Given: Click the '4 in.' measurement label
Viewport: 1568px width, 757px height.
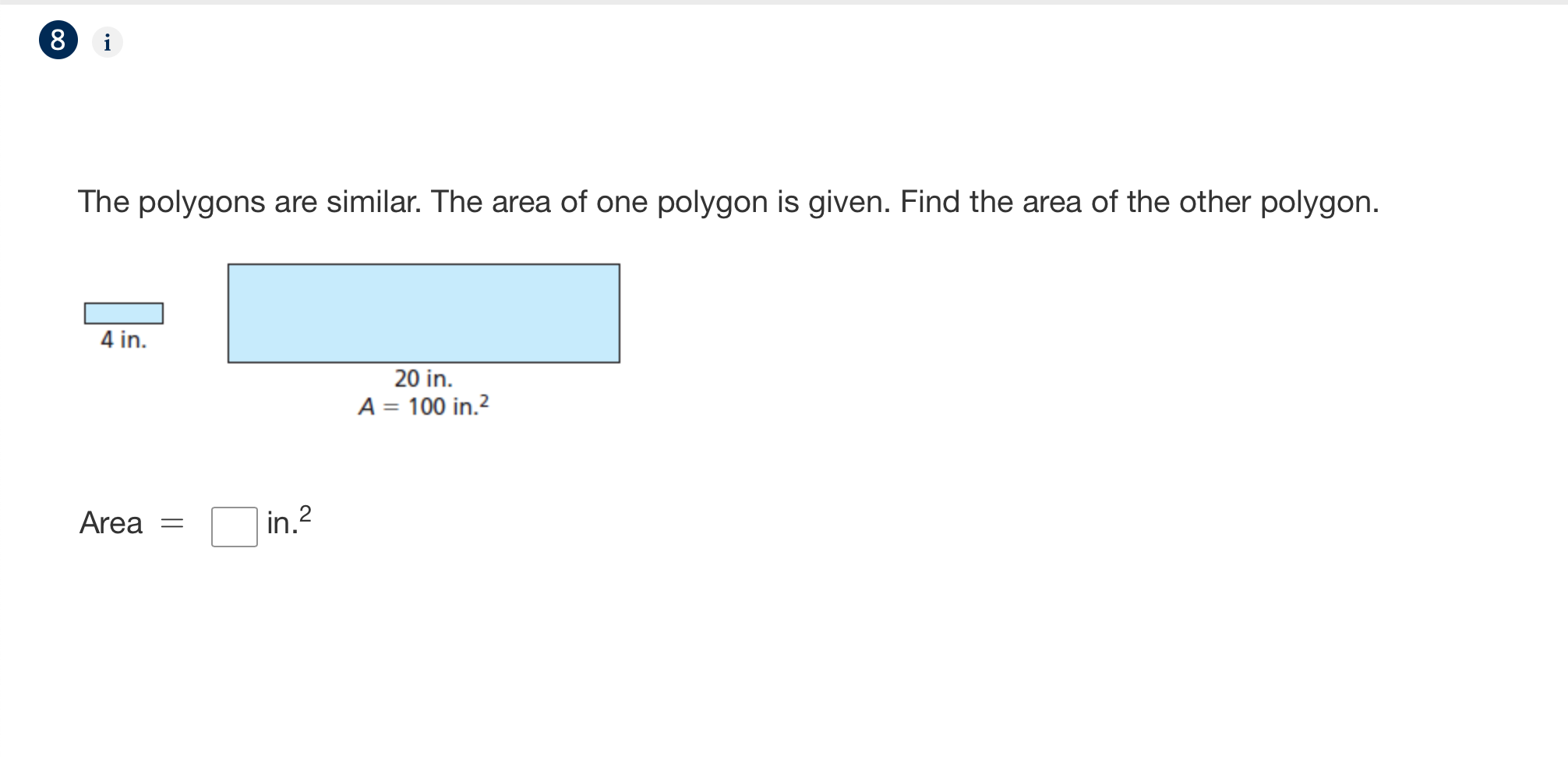Looking at the screenshot, I should click(123, 340).
